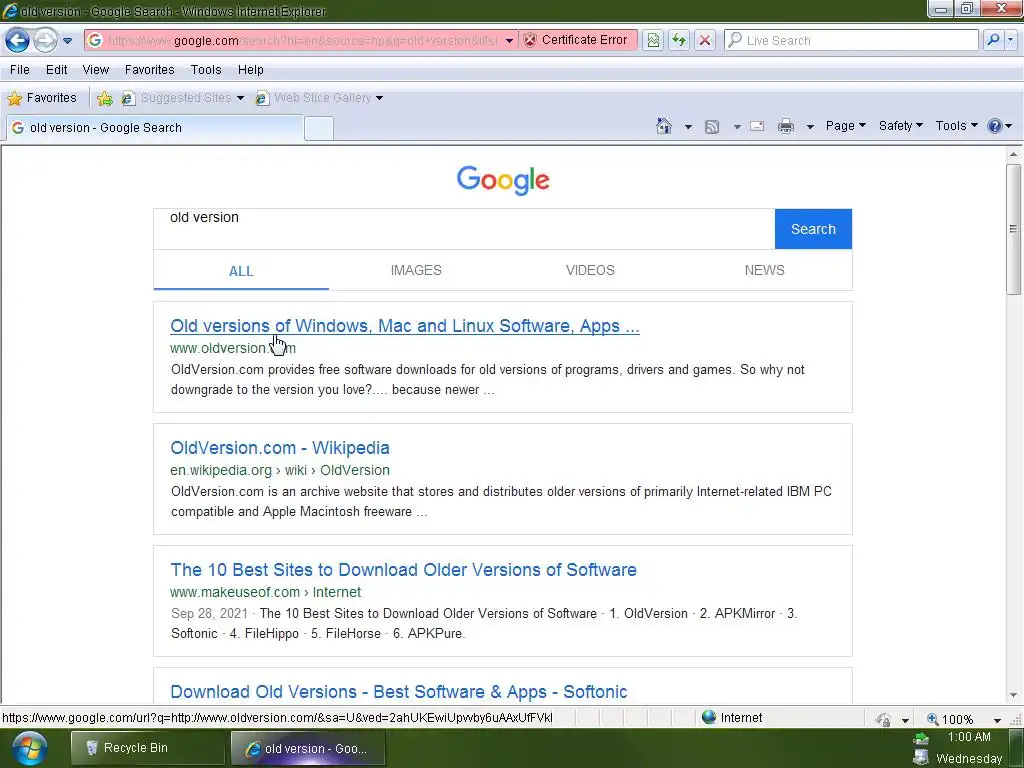Toggle the Compatibility View icon
The width and height of the screenshot is (1024, 768).
tap(653, 40)
